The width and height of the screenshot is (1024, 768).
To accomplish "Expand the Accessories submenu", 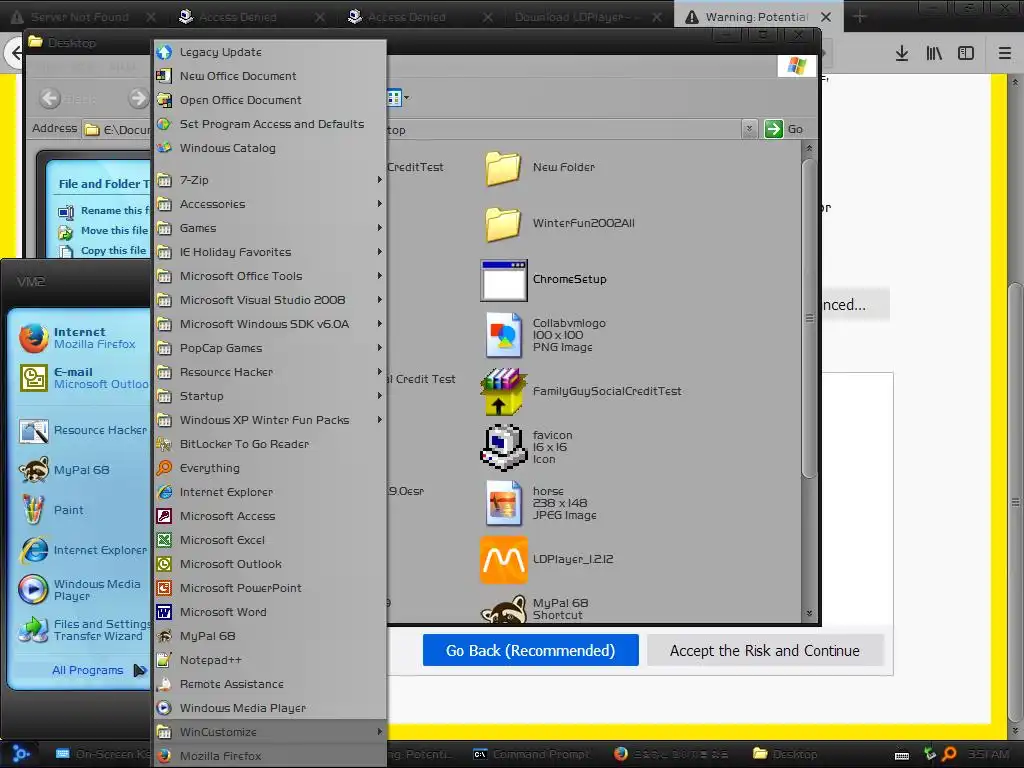I will tap(270, 204).
